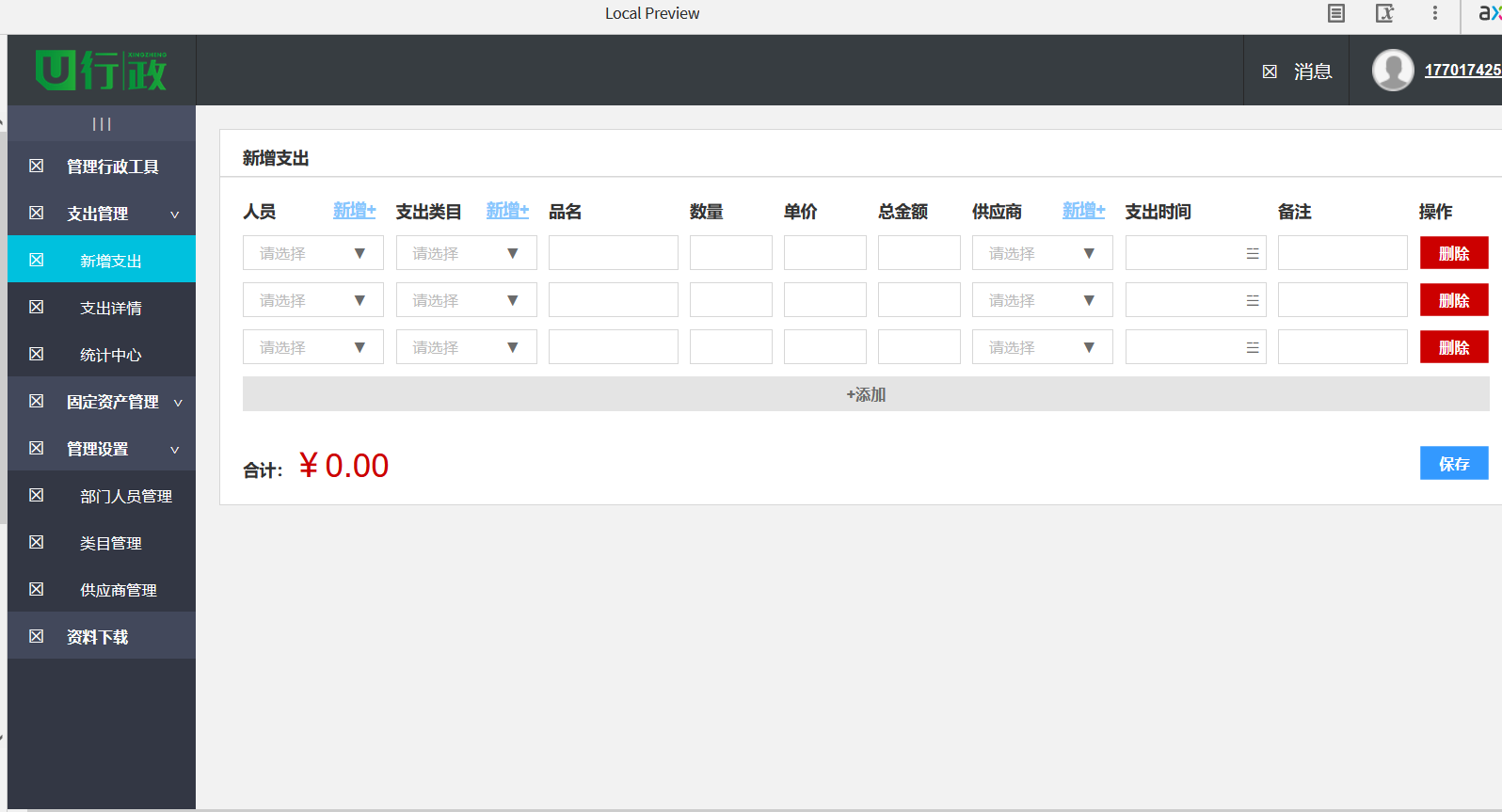Screen dimensions: 1502x812
Task: Collapse the 管理设置 menu arrow
Action: pos(175,450)
